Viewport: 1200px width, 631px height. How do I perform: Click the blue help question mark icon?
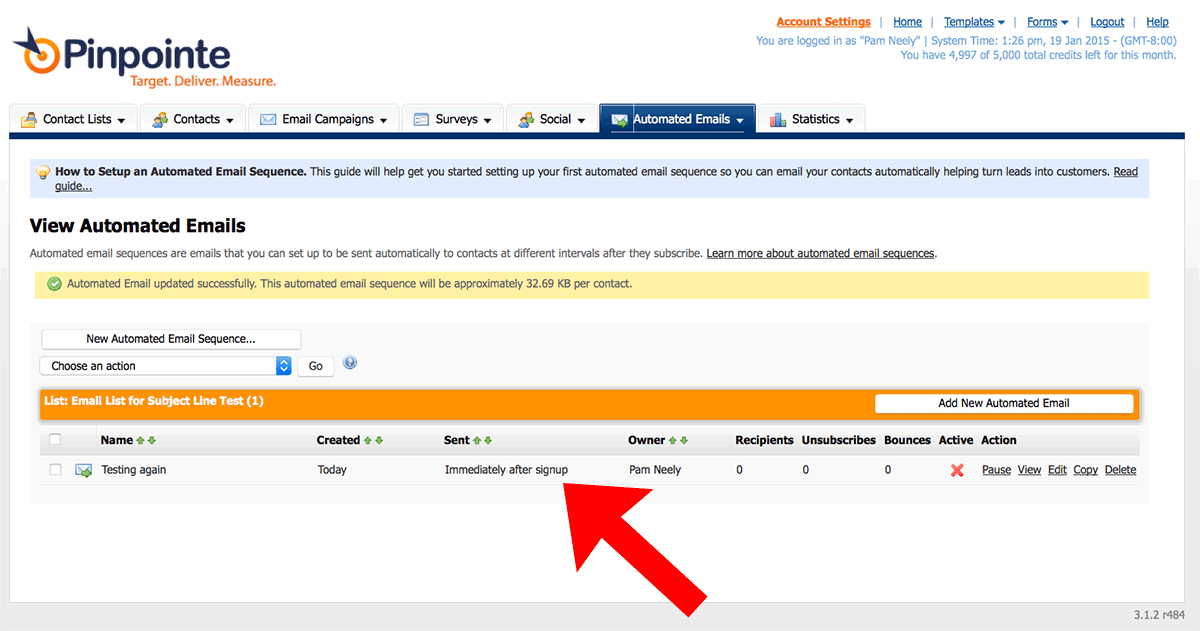350,363
